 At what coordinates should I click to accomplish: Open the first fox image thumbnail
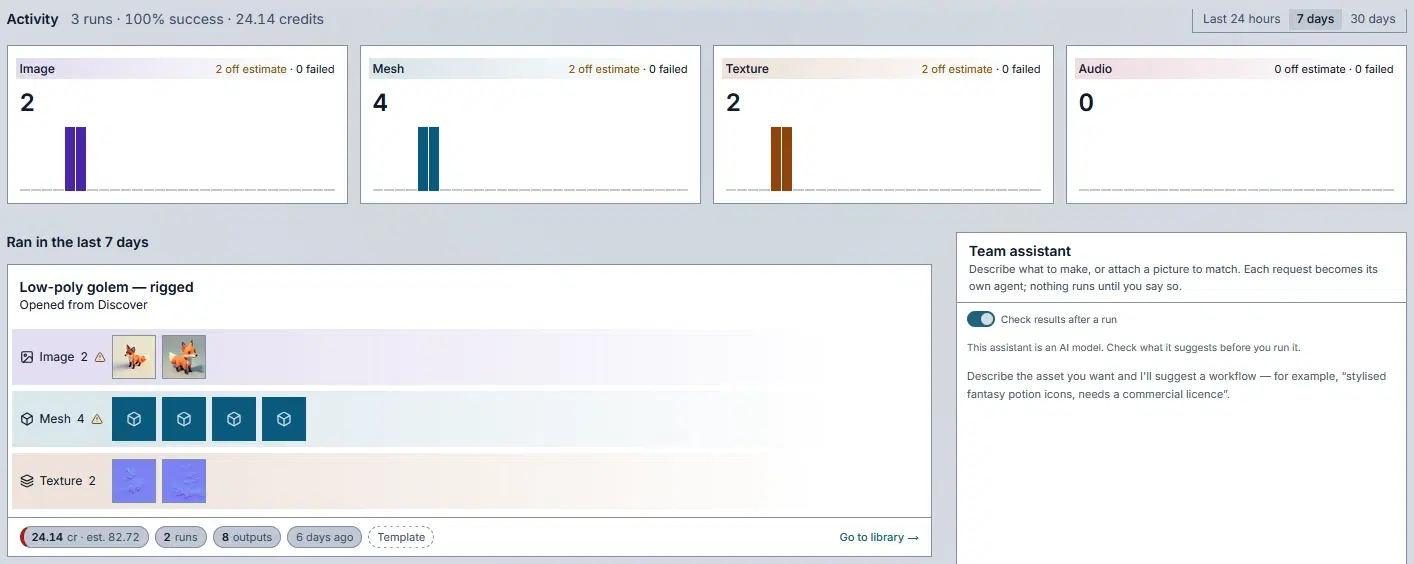(134, 357)
